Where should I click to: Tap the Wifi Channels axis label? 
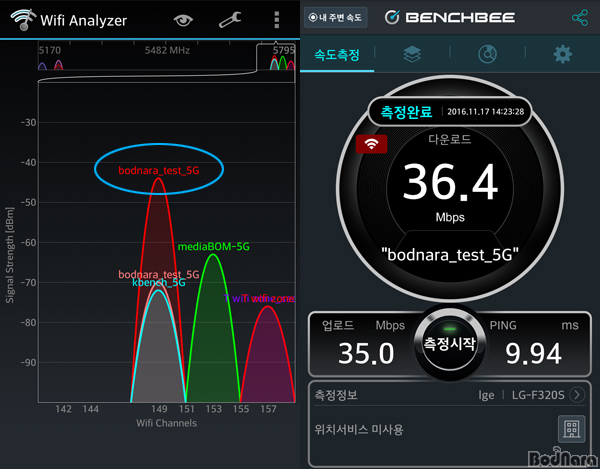166,423
